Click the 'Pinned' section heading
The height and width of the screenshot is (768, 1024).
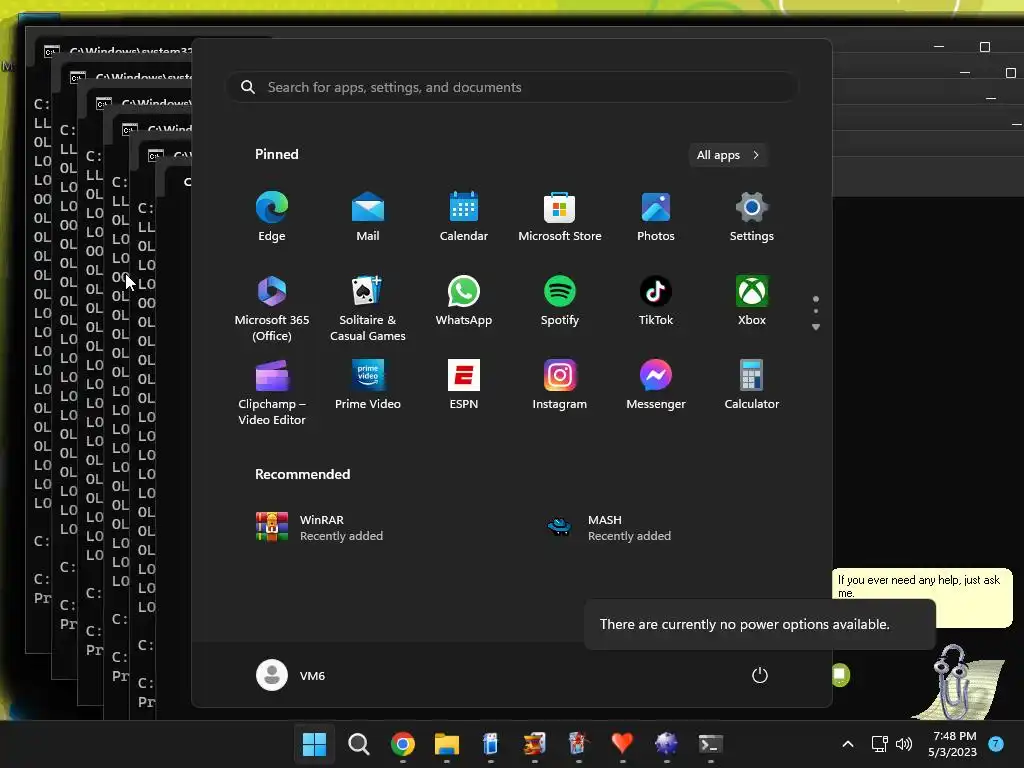[277, 154]
